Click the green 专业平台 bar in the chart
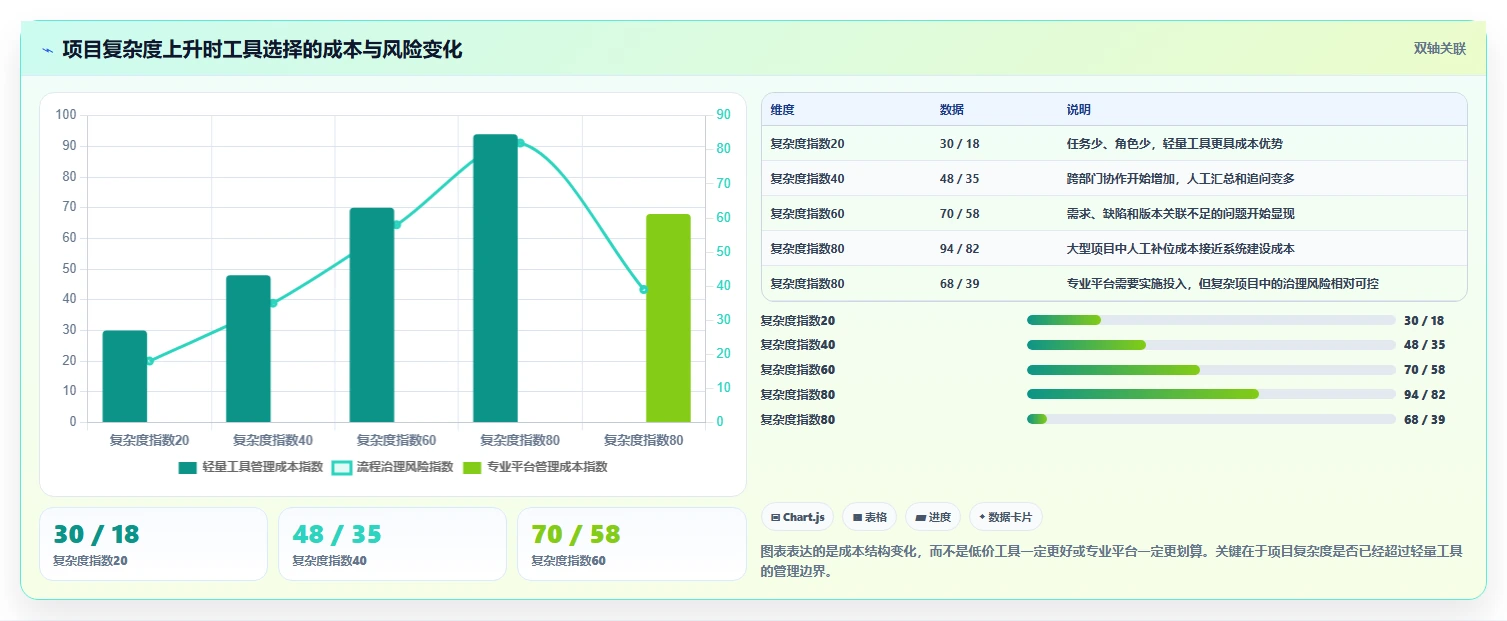 668,318
